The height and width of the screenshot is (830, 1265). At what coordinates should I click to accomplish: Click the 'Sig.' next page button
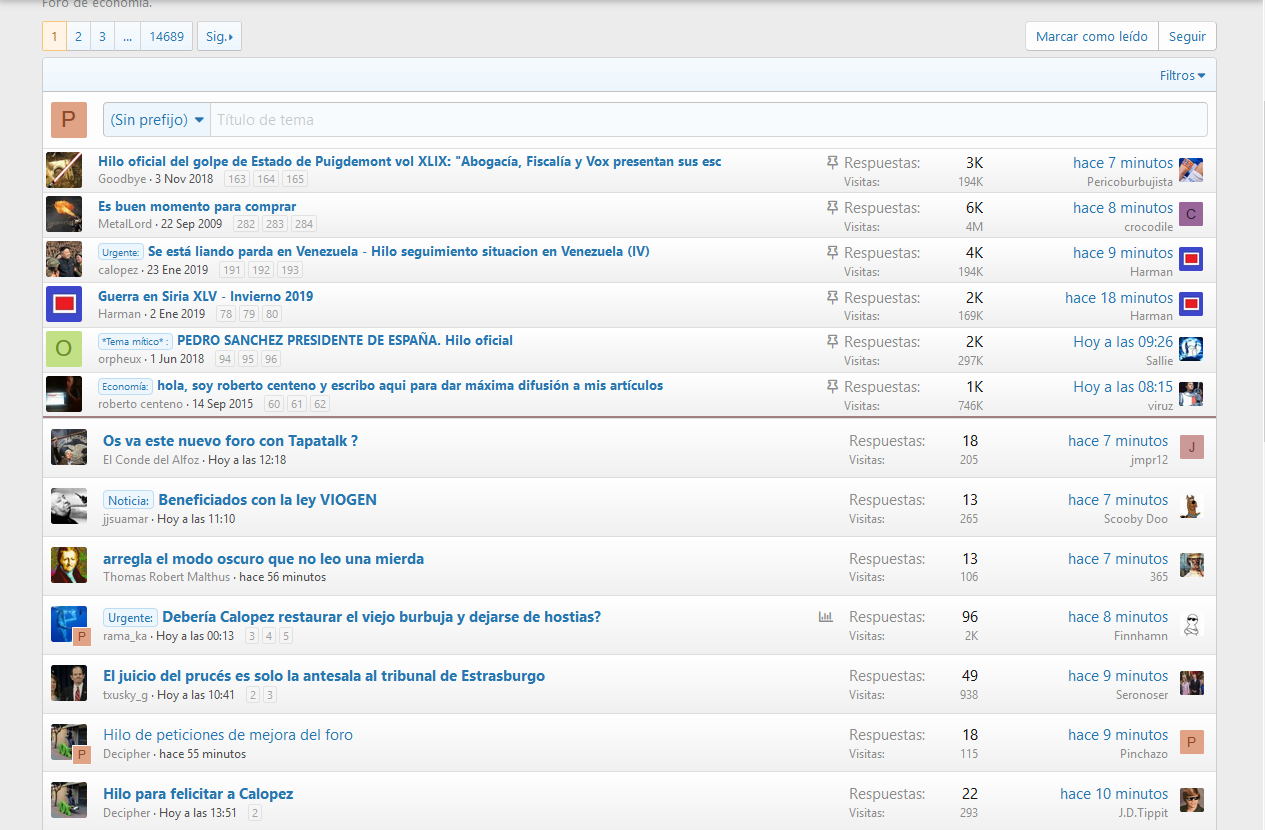tap(219, 37)
